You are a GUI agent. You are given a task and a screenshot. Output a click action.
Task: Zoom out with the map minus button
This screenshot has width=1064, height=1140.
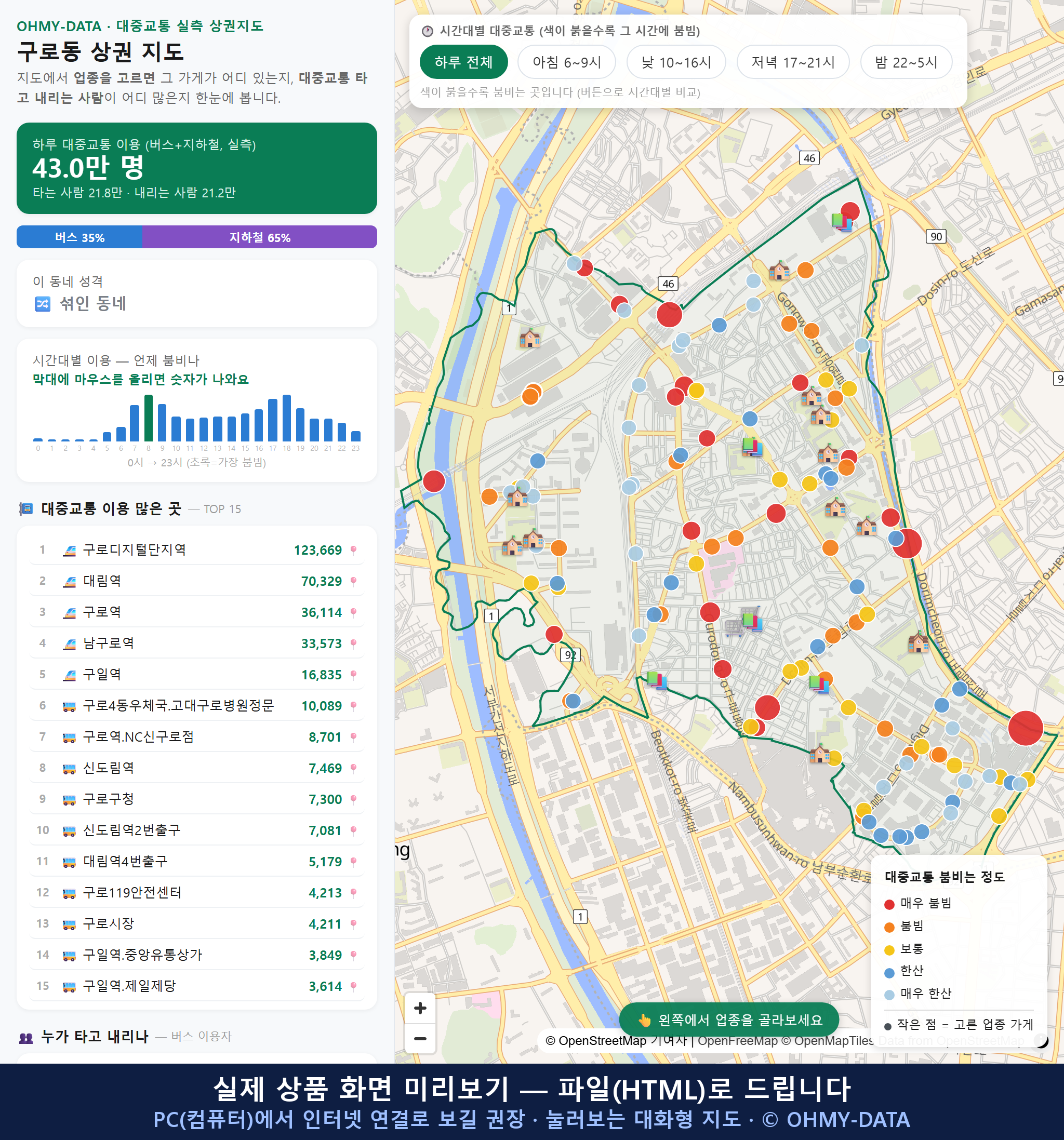420,1039
